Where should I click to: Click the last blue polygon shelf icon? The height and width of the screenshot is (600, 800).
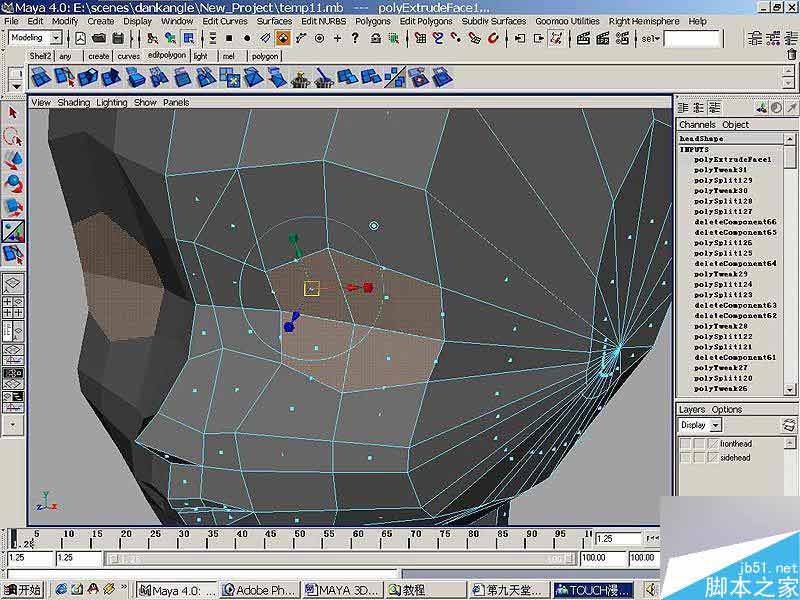coord(442,78)
